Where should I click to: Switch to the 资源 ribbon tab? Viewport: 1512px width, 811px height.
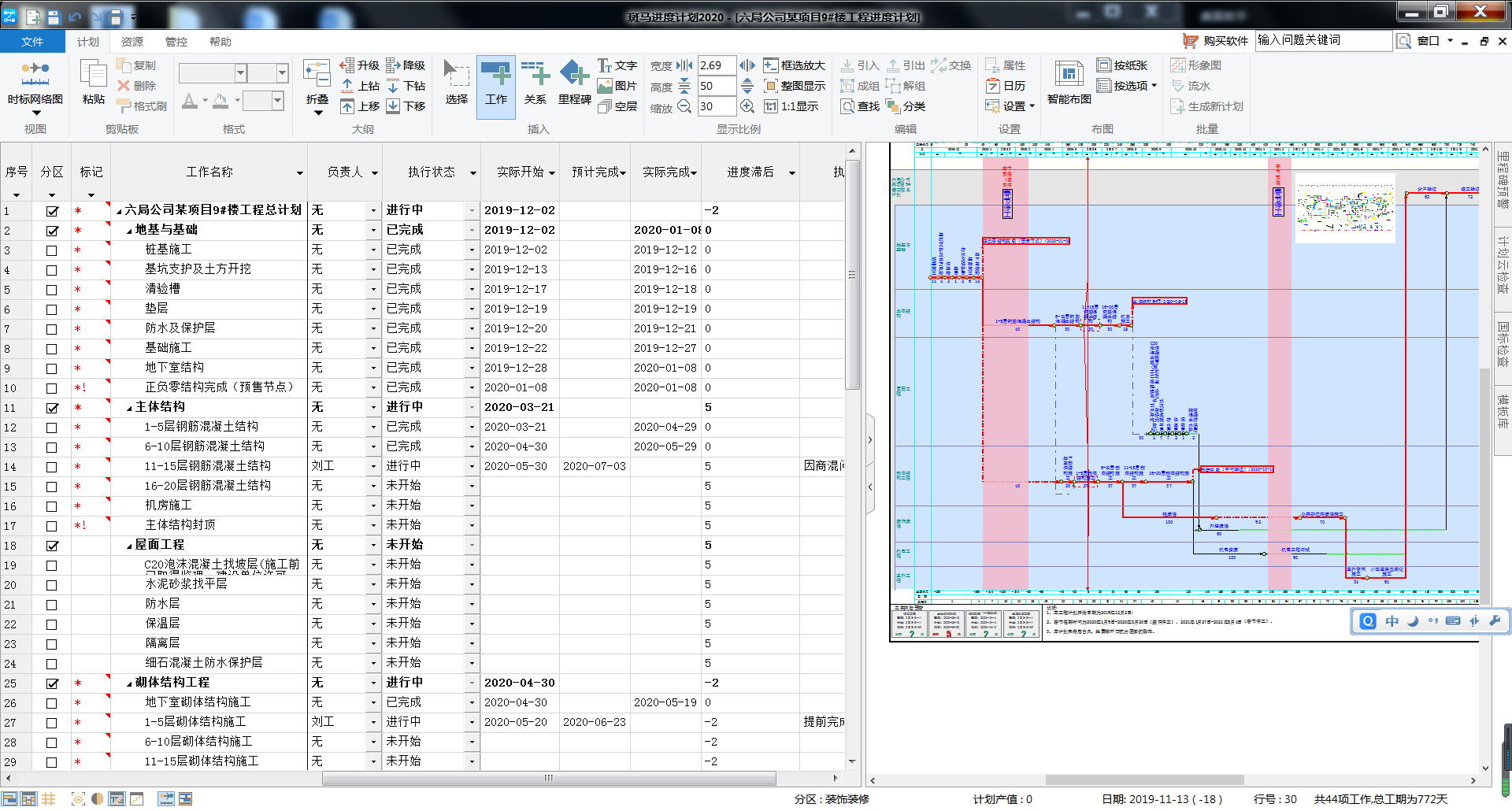132,42
